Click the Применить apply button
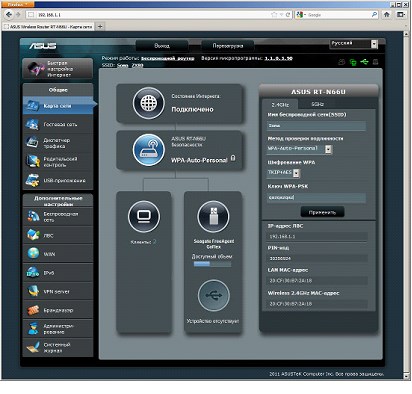 322,212
